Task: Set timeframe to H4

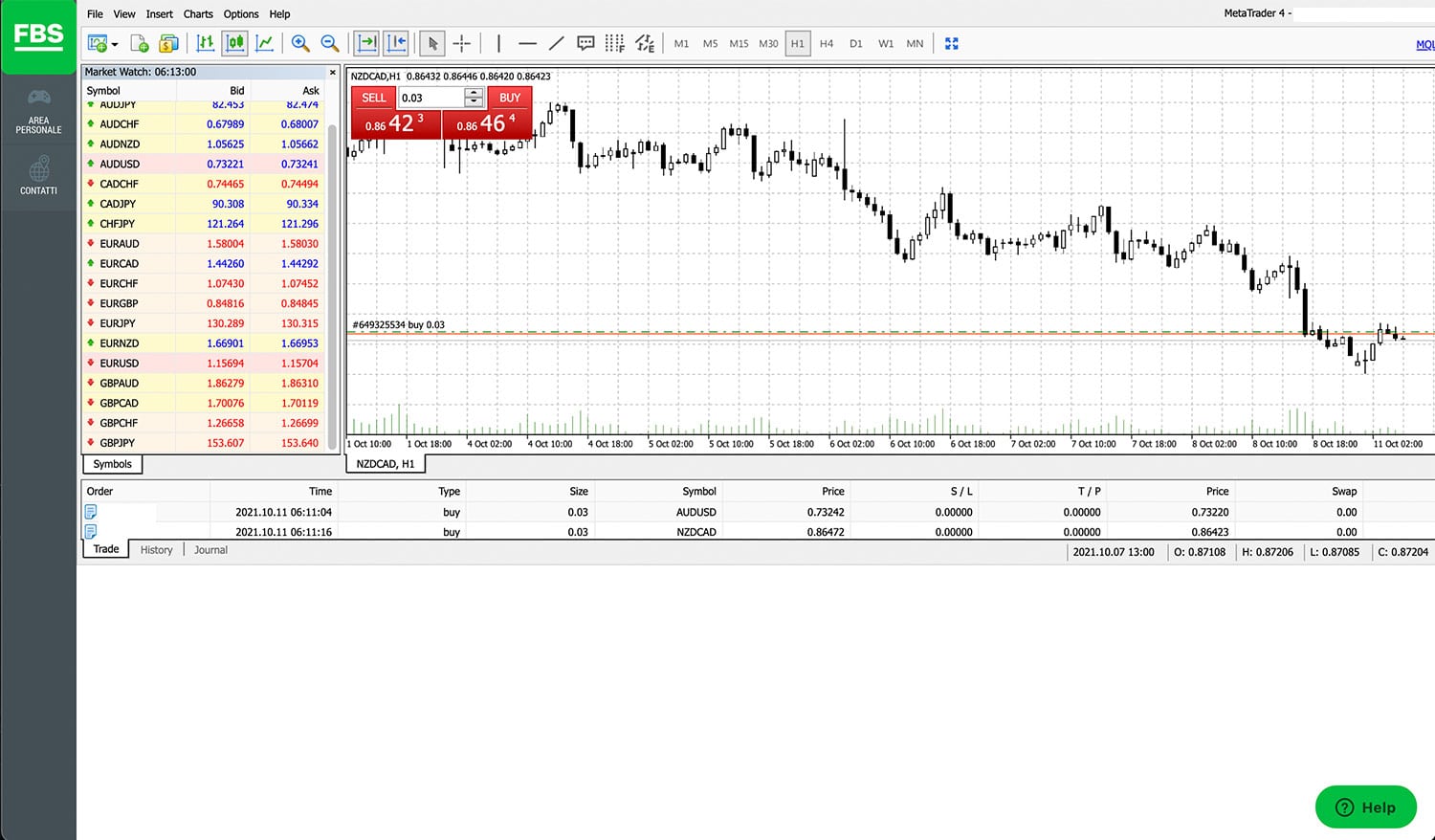Action: tap(827, 44)
